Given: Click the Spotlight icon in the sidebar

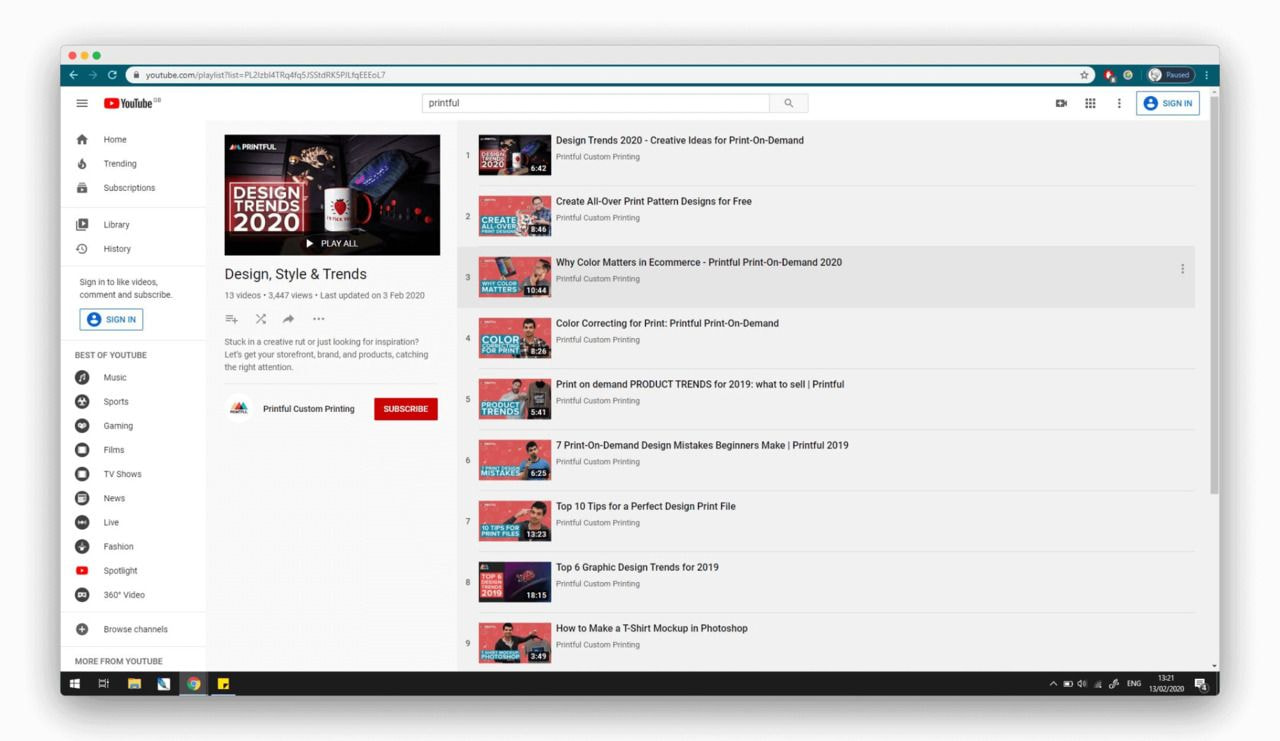Looking at the screenshot, I should coord(82,571).
